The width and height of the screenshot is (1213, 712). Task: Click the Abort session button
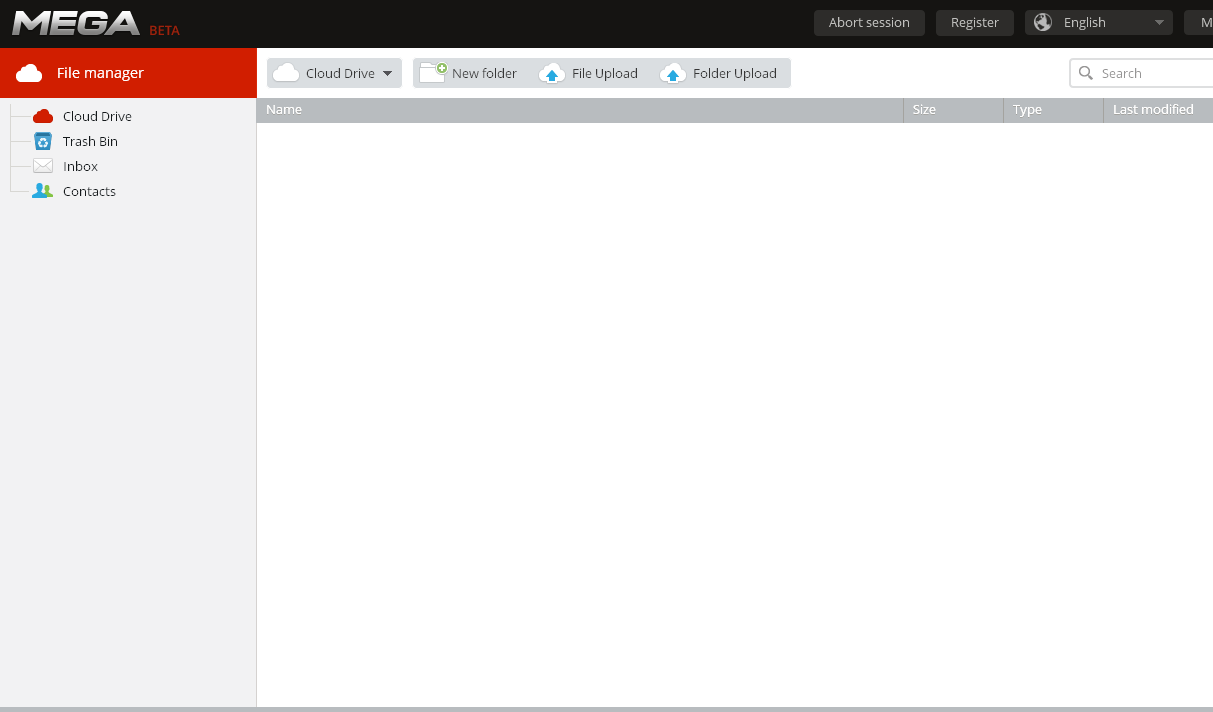pyautogui.click(x=869, y=22)
